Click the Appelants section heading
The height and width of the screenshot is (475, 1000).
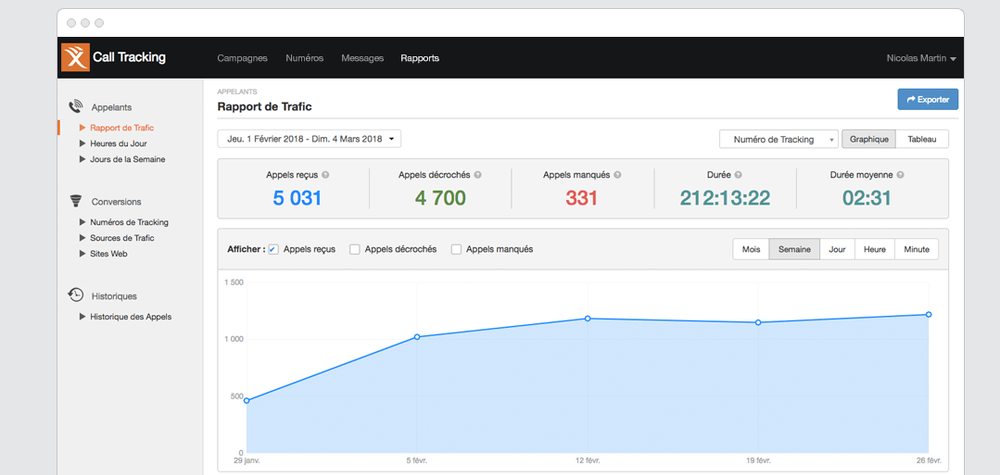coord(112,107)
